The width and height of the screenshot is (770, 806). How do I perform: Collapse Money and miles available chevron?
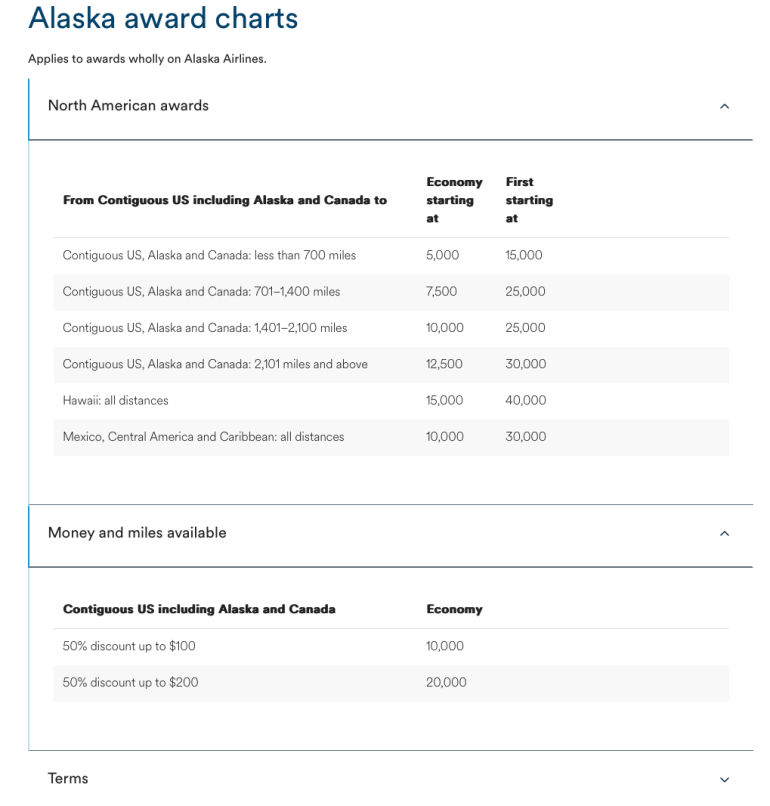tap(724, 534)
